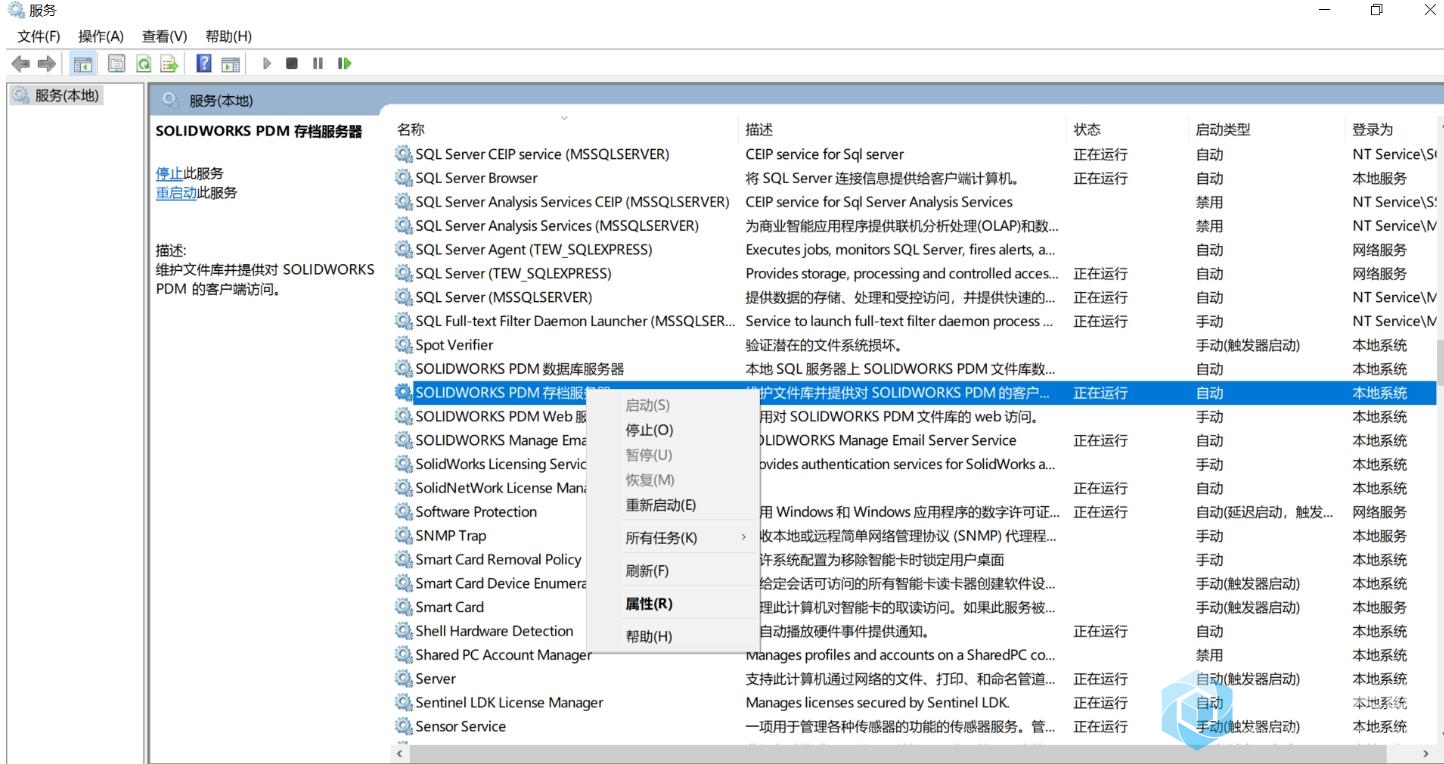
Task: Click the Refresh toolbar icon
Action: [x=144, y=63]
